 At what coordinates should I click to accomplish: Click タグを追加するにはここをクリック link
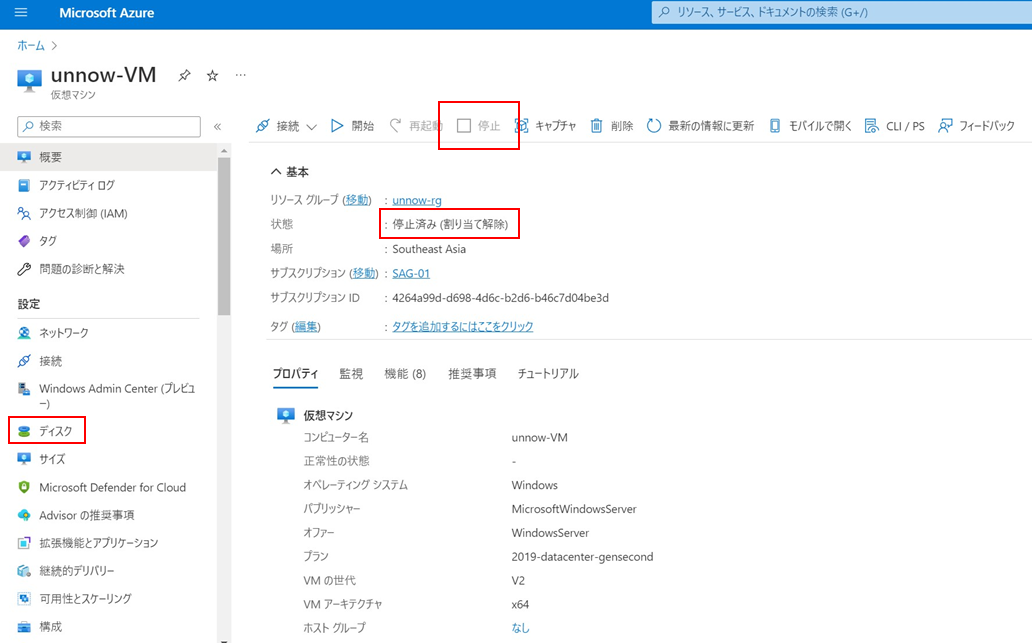point(463,326)
